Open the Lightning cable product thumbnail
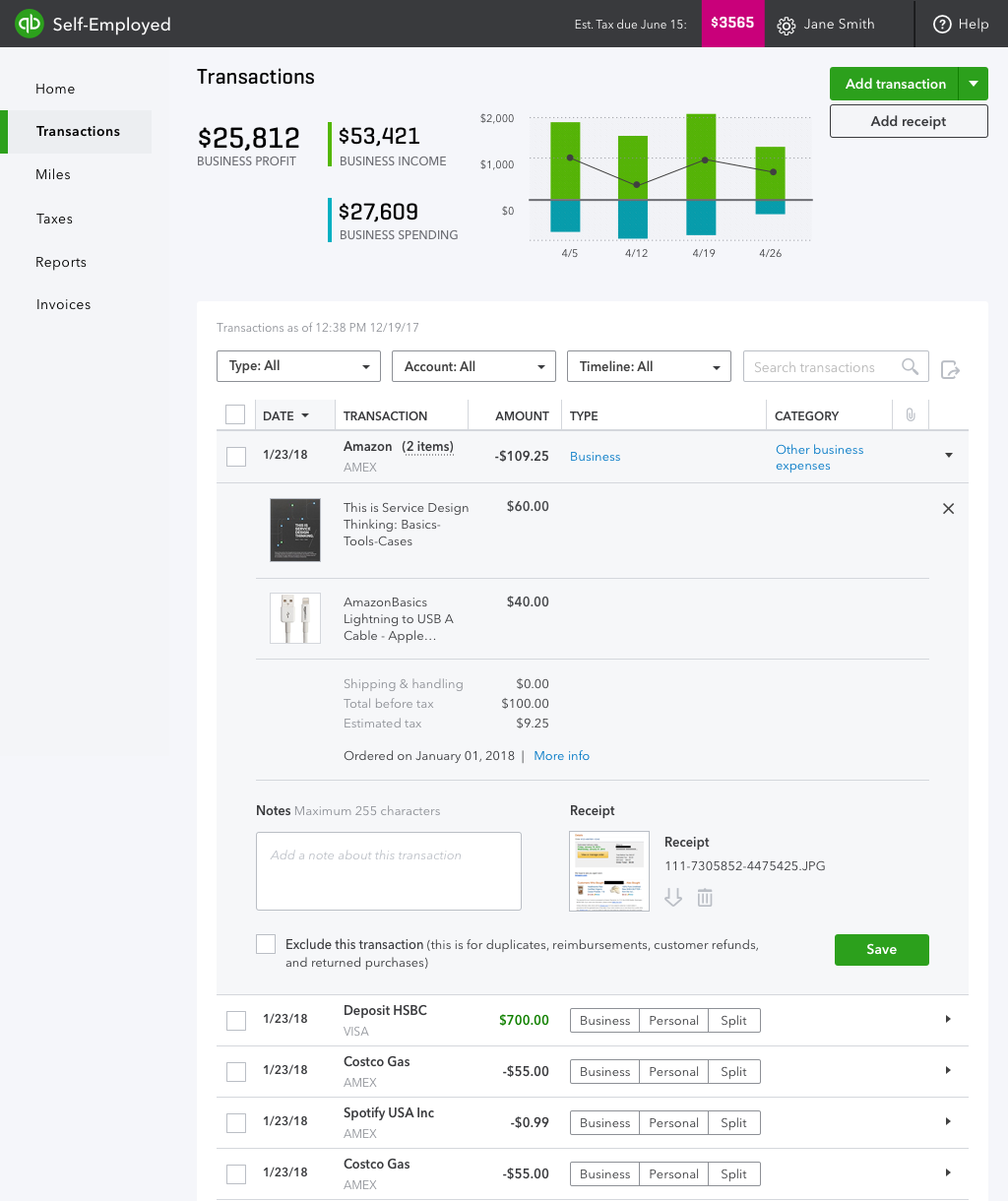This screenshot has width=1008, height=1201. [295, 618]
